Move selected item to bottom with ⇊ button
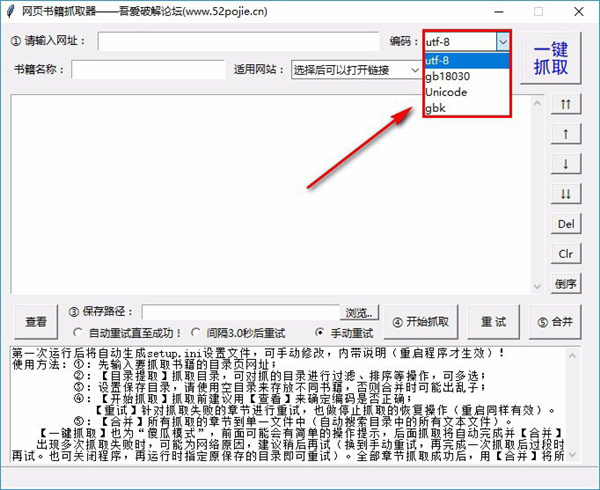The height and width of the screenshot is (490, 600). point(566,194)
